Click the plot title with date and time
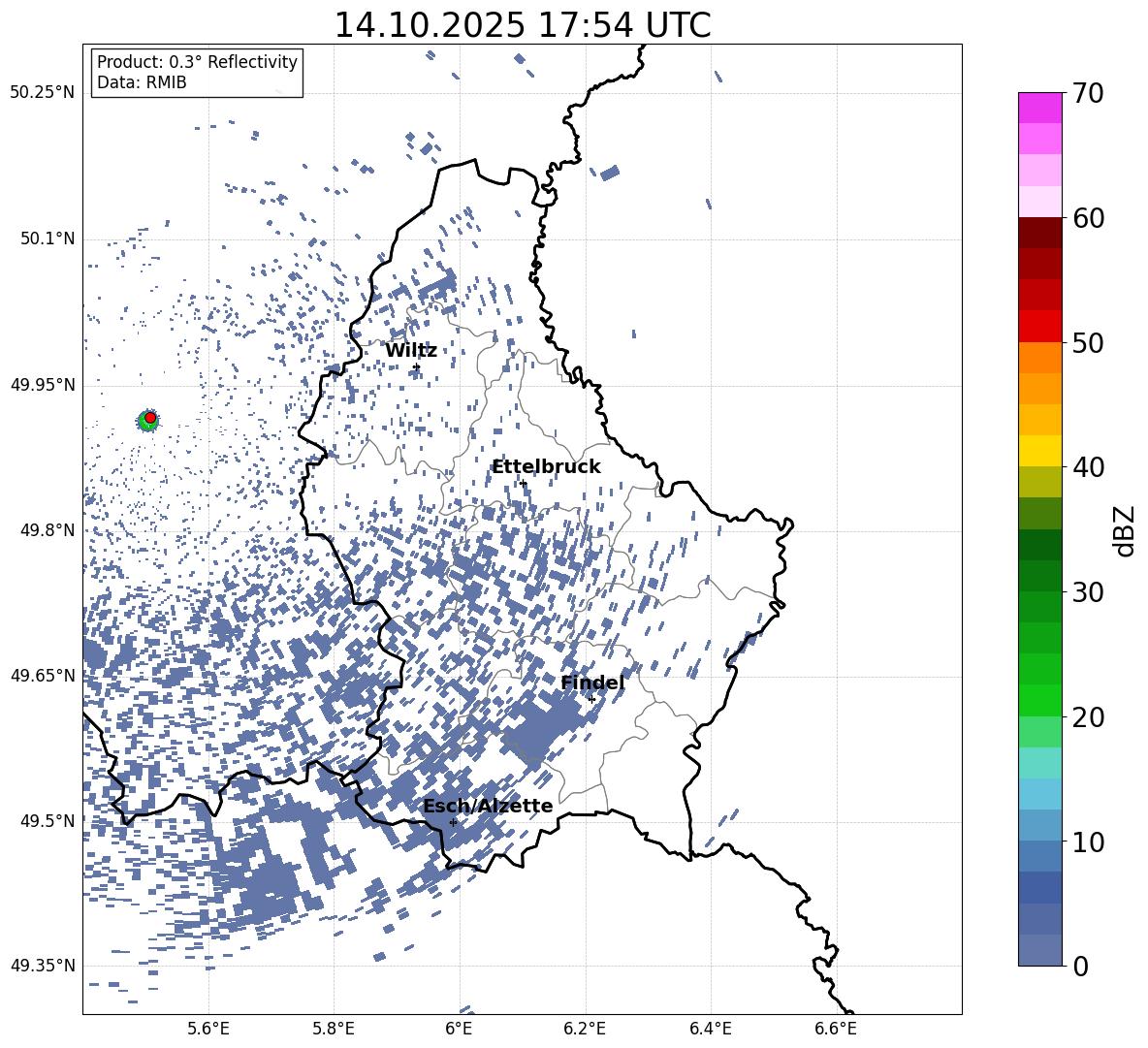The height and width of the screenshot is (1048, 1148). [x=522, y=25]
